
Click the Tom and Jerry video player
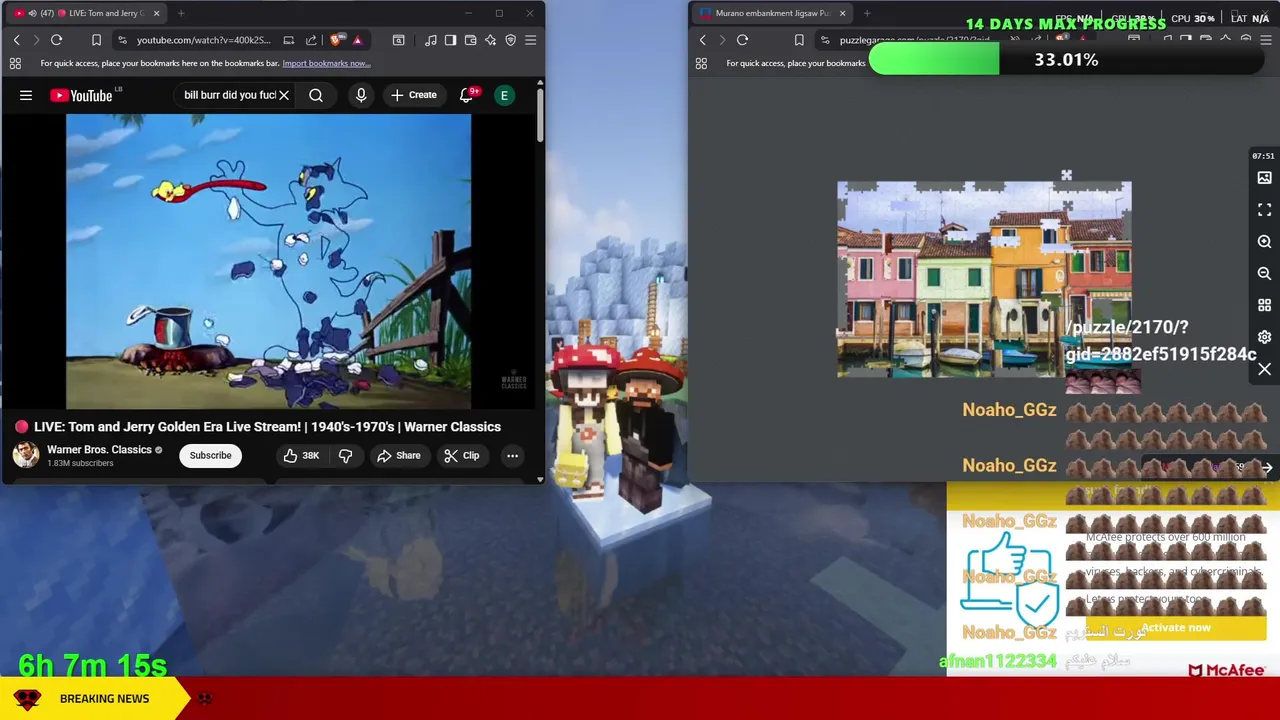(268, 261)
